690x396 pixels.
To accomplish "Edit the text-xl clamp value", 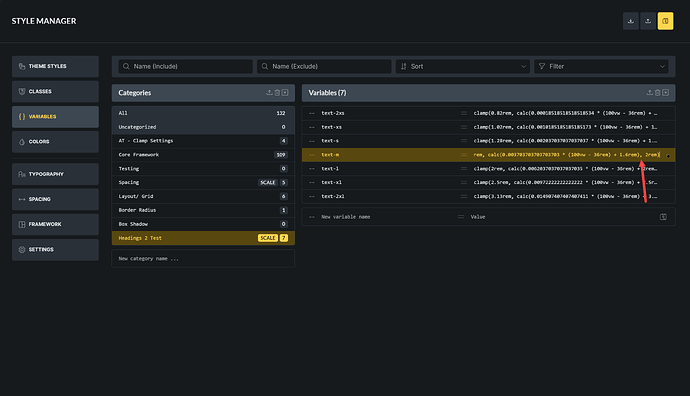I will (565, 183).
